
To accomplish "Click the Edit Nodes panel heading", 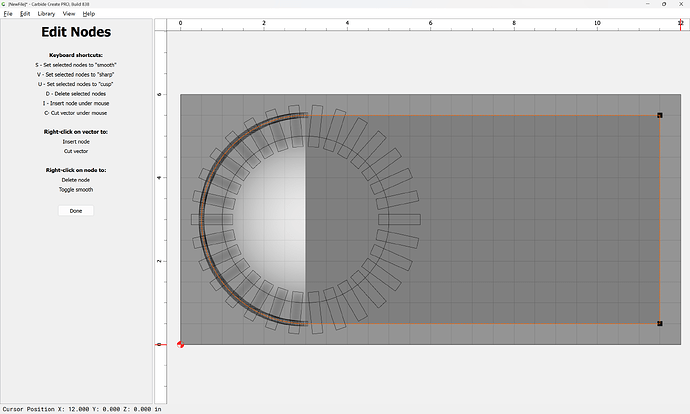I will 76,33.
